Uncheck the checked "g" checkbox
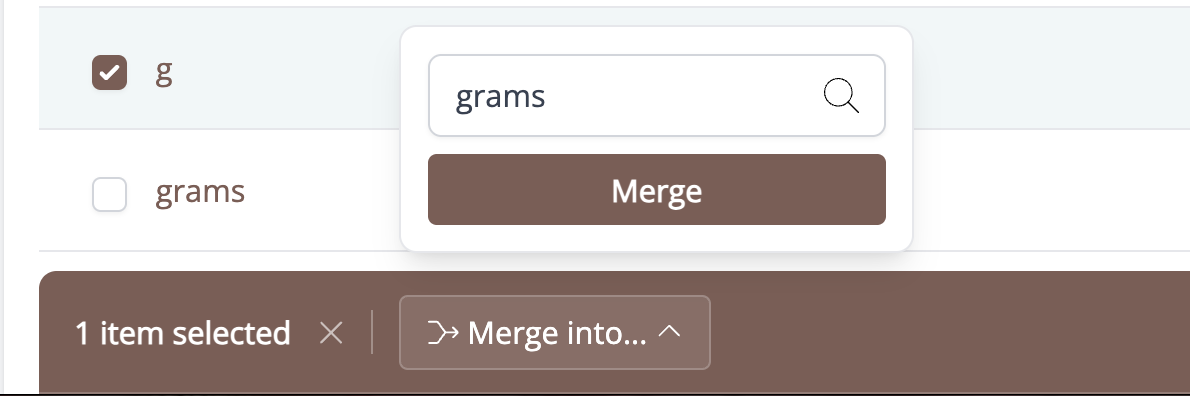 click(x=109, y=73)
